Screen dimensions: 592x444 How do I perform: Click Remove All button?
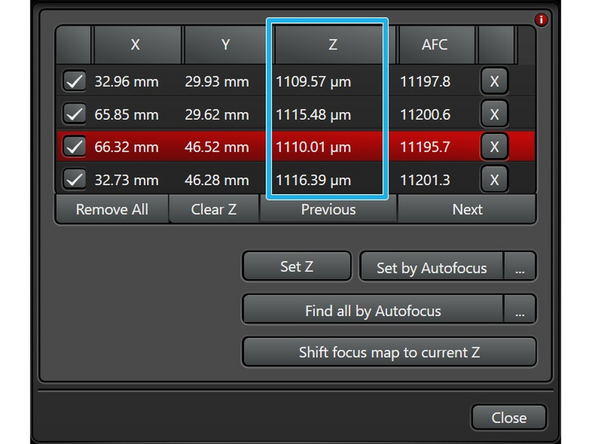(112, 210)
